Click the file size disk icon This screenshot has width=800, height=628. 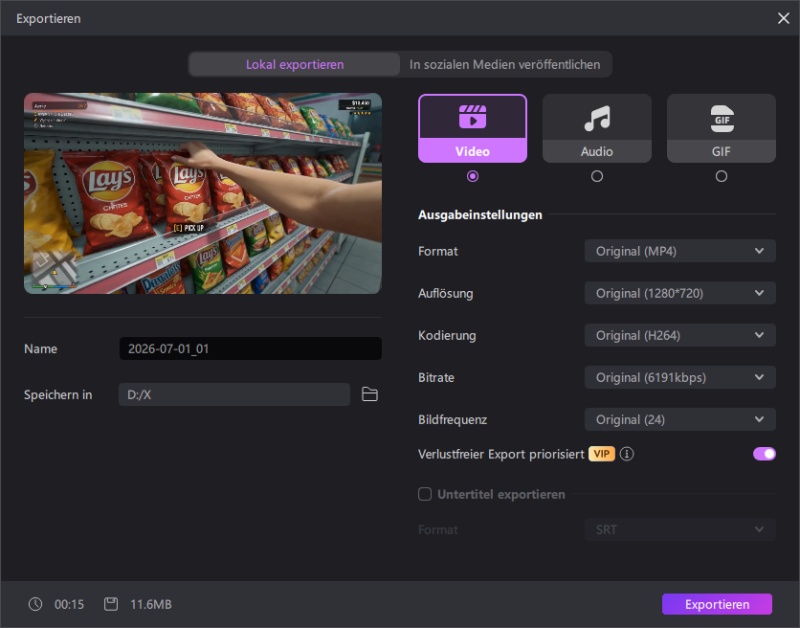pyautogui.click(x=111, y=604)
